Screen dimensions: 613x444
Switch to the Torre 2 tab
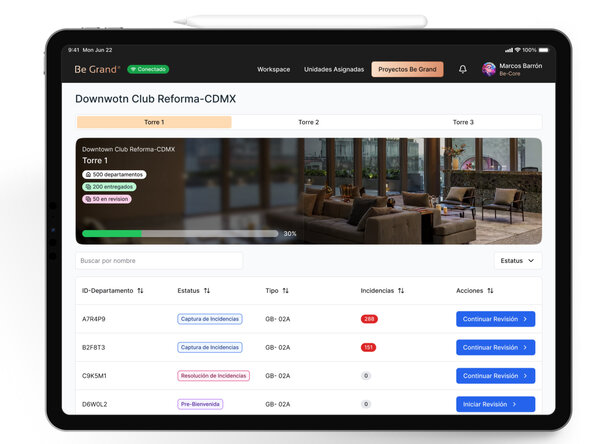[x=309, y=122]
